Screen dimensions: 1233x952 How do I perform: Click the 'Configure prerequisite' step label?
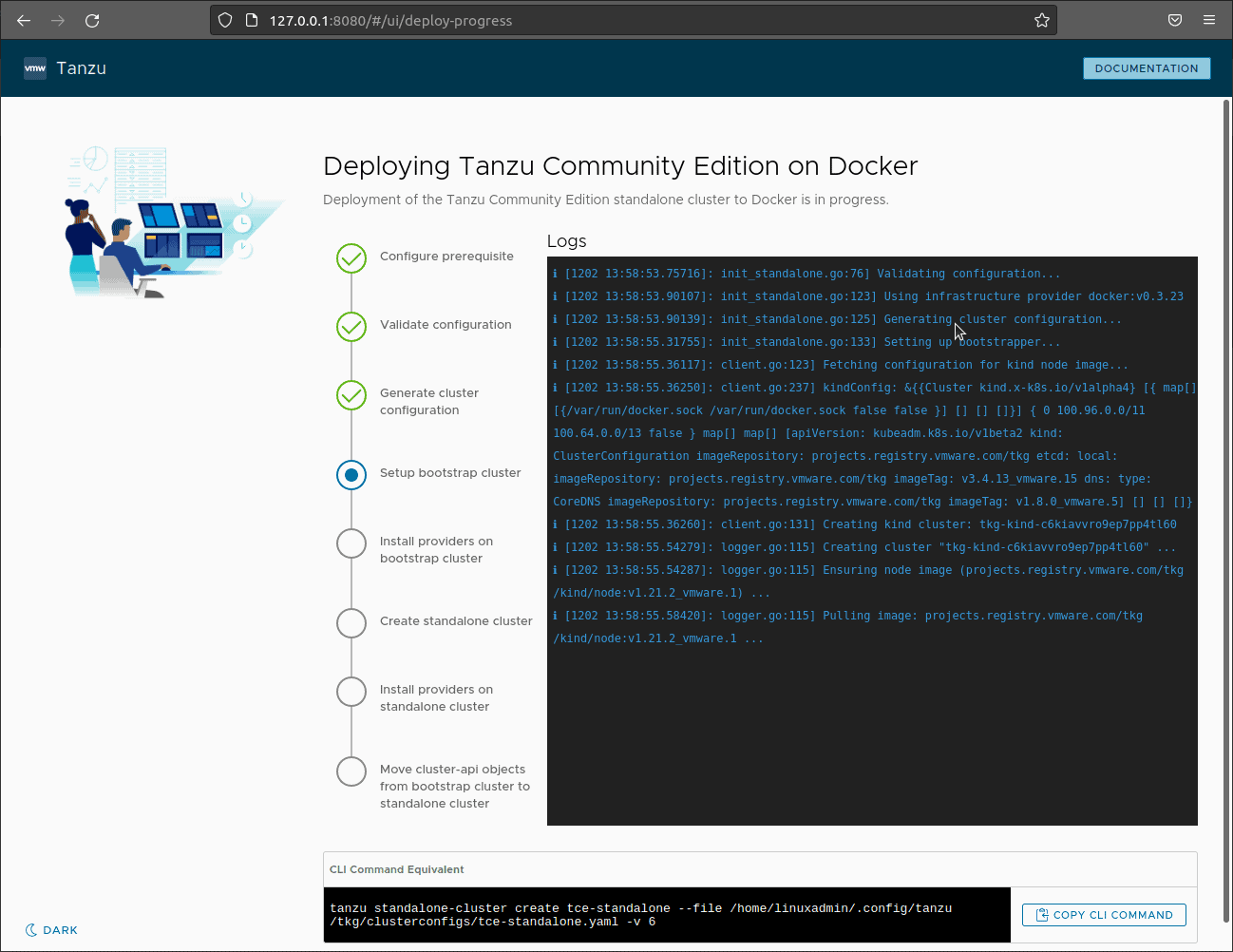446,257
